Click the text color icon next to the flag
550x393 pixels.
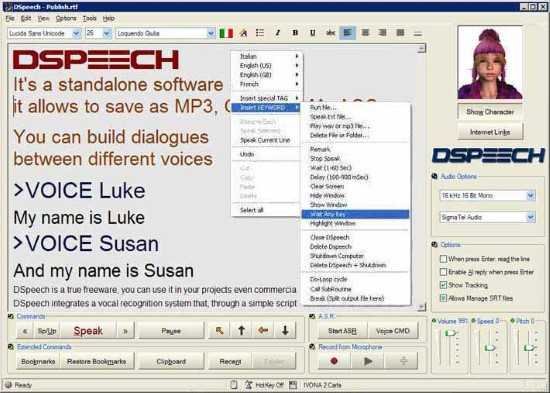pos(243,33)
